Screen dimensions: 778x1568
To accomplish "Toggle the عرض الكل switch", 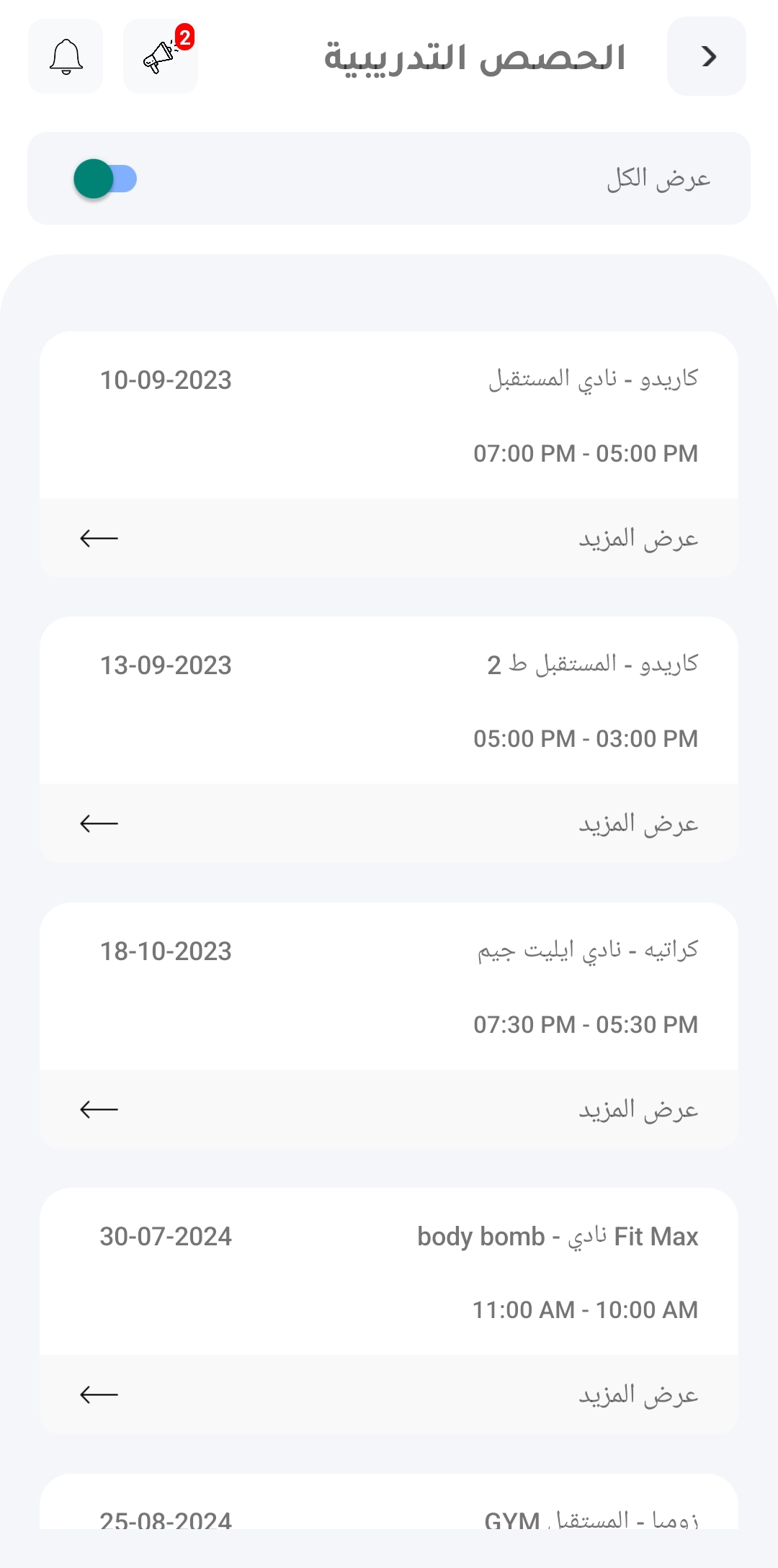I will coord(105,179).
